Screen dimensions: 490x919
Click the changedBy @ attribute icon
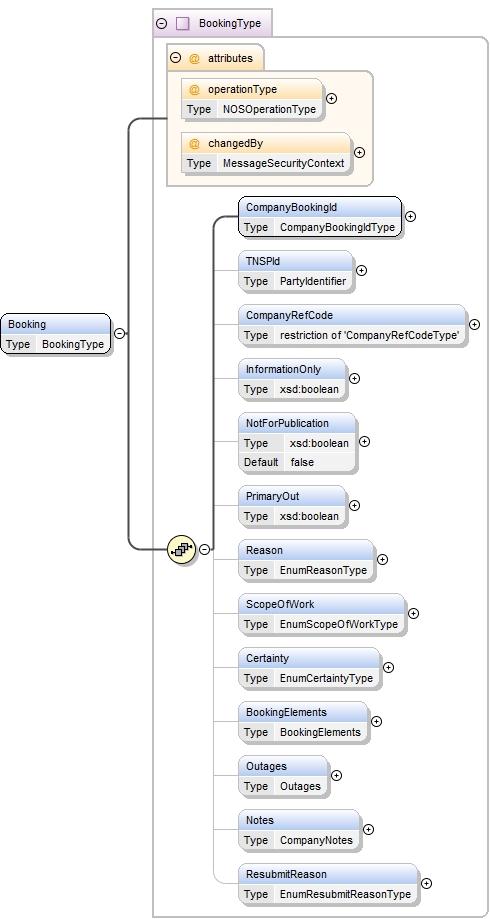pos(195,143)
